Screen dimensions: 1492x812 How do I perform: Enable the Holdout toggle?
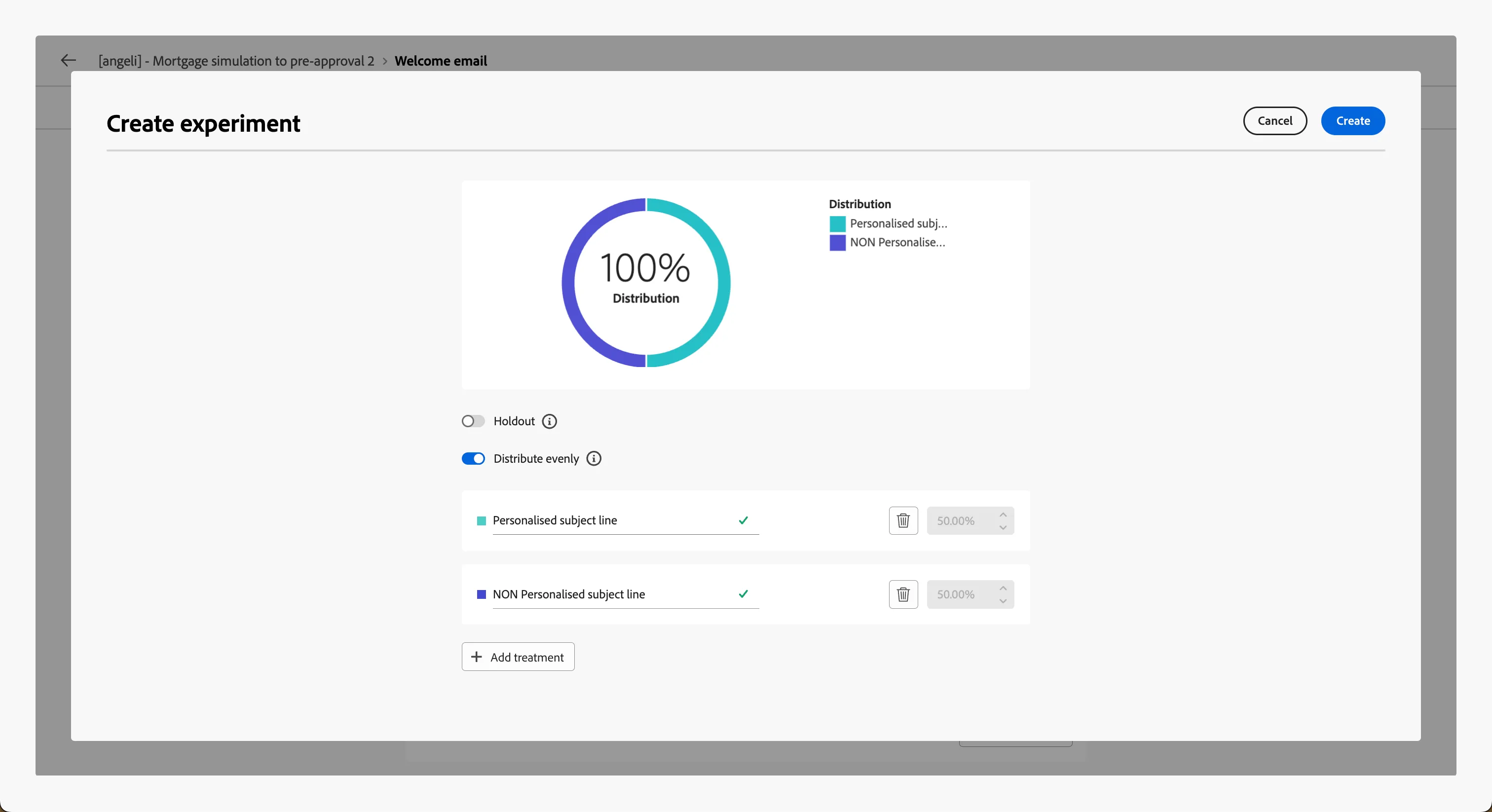click(x=473, y=421)
